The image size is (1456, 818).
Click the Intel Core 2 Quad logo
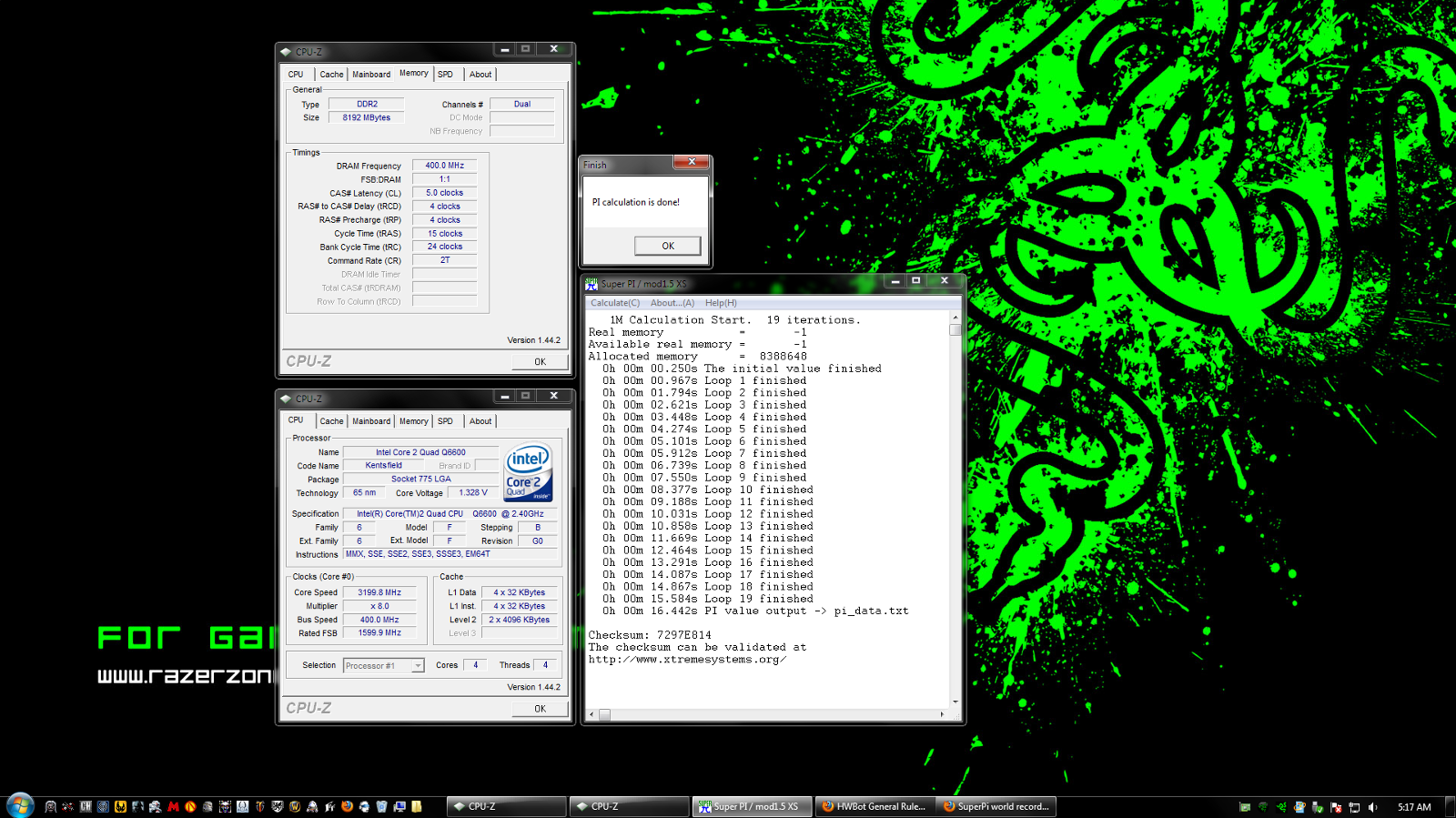pos(529,473)
